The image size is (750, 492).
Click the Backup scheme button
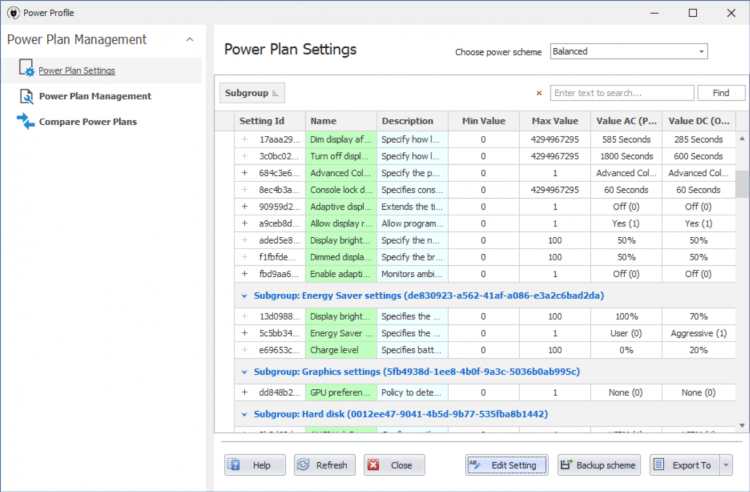click(x=598, y=465)
